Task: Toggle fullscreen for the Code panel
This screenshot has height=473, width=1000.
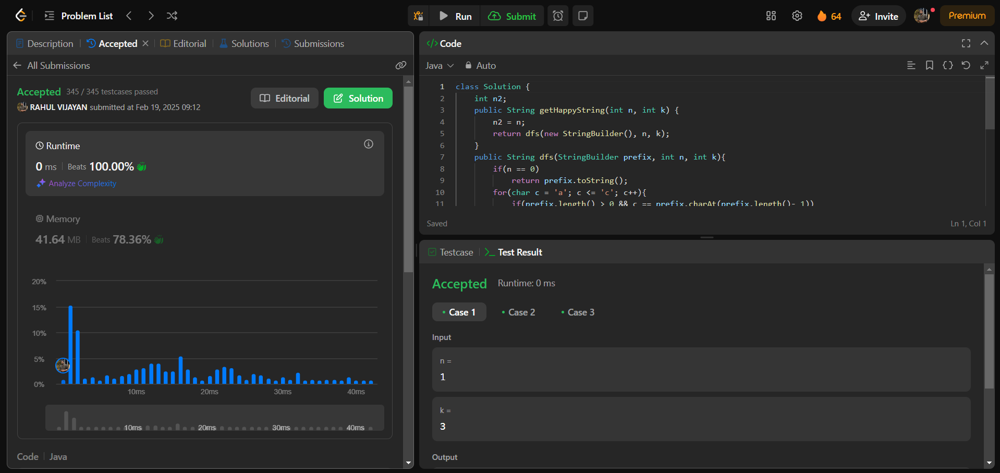Action: (x=966, y=44)
